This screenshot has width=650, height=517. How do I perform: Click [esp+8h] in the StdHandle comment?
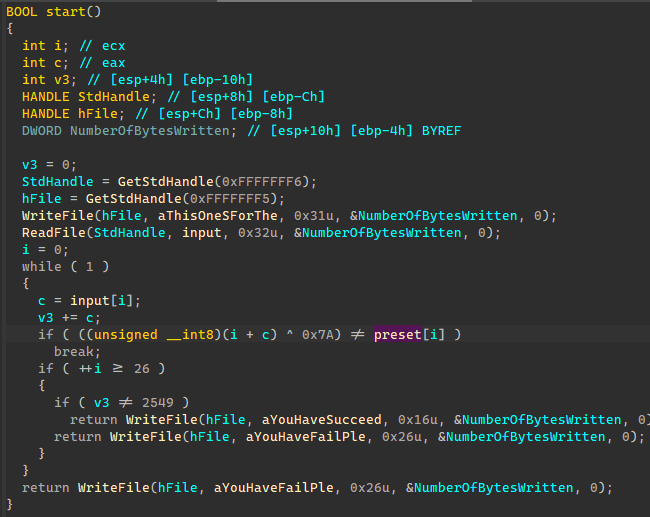[x=221, y=97]
